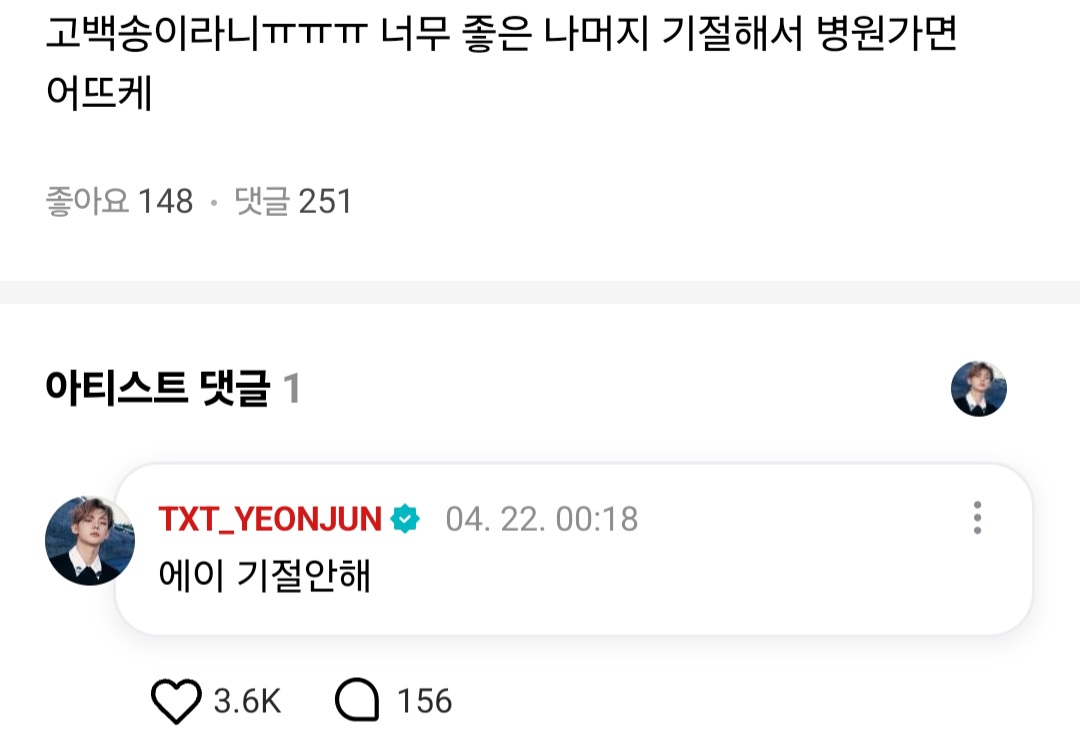1080x743 pixels.
Task: Tap the second line of the post, 어뜨케
Action: point(98,92)
